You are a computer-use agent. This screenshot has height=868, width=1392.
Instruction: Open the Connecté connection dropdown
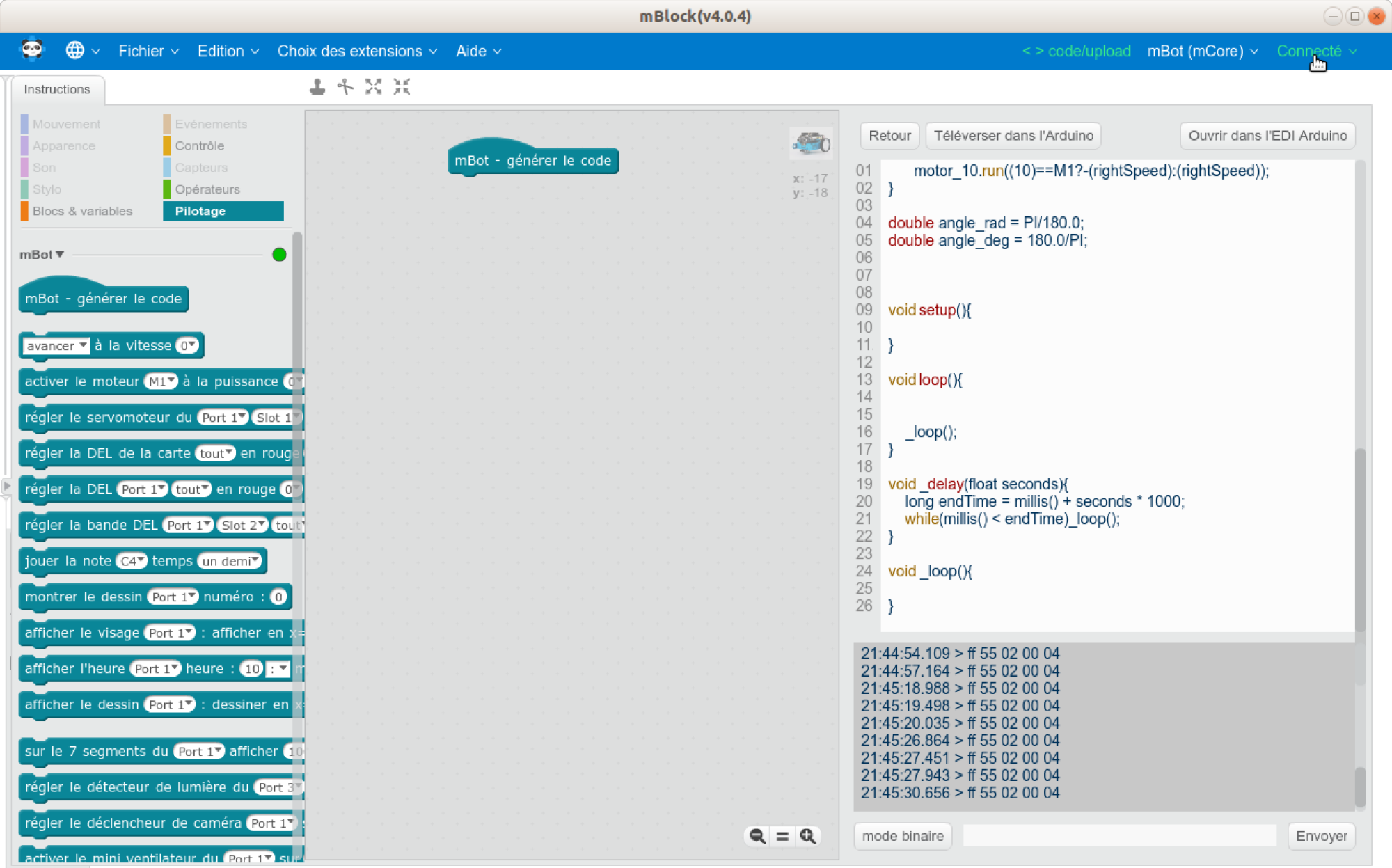click(x=1317, y=51)
